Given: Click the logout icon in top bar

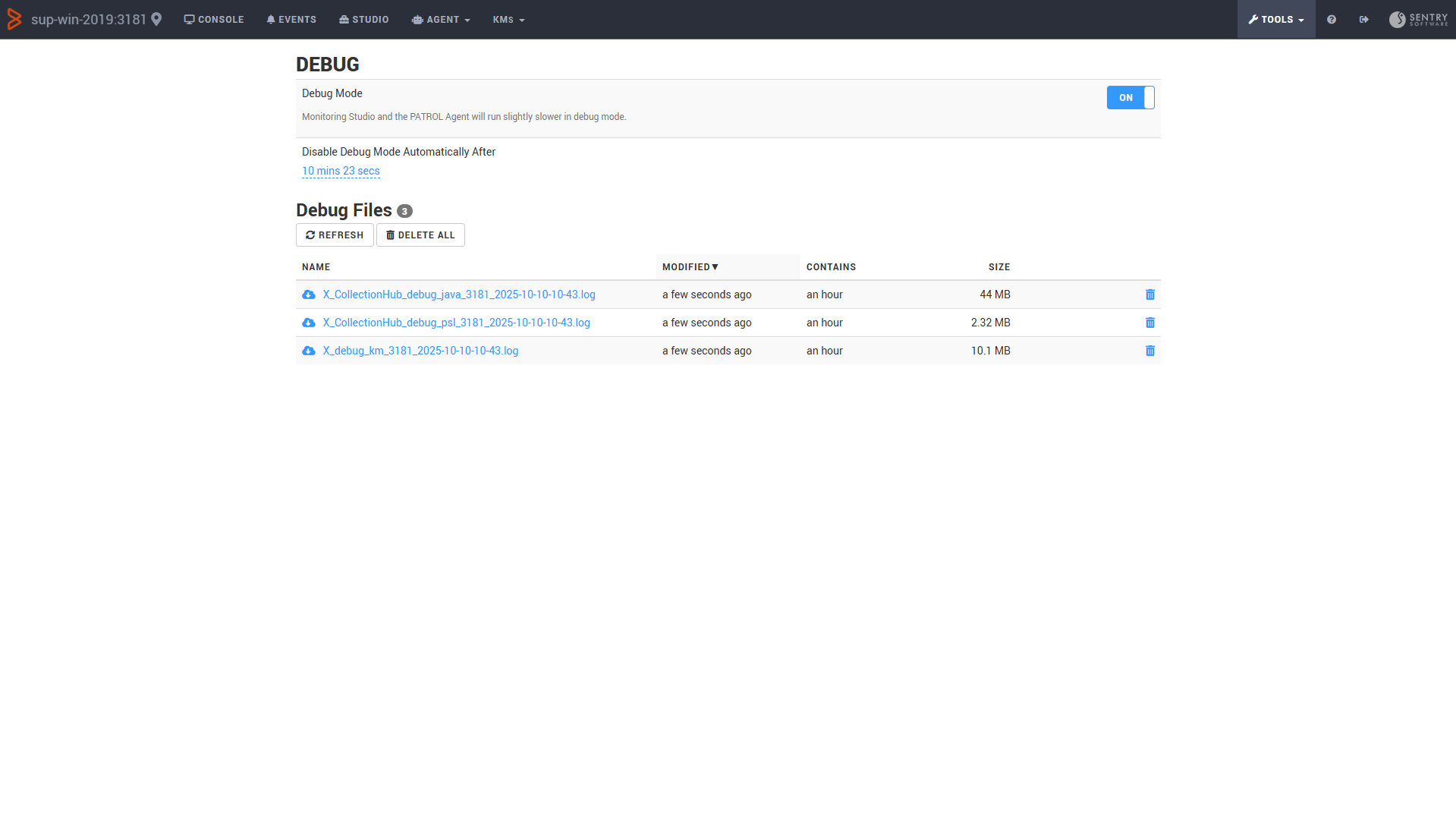Looking at the screenshot, I should (1363, 20).
